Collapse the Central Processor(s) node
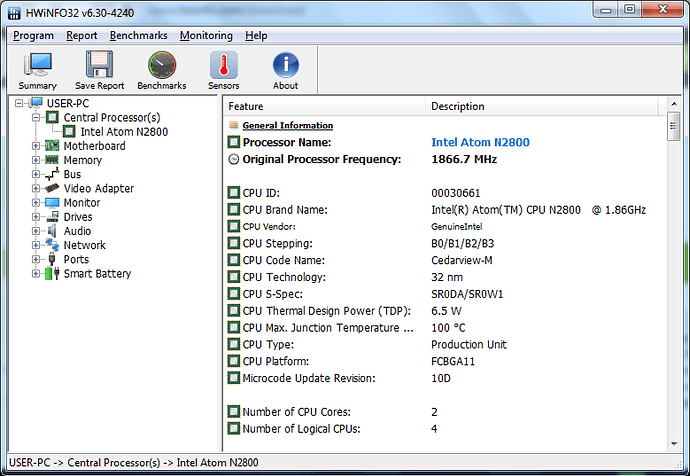 36,117
